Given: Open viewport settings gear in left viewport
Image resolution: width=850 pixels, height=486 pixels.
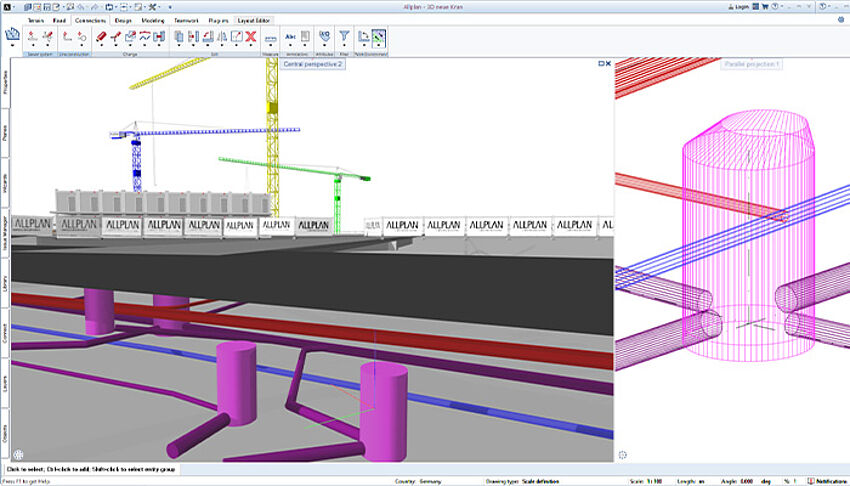Looking at the screenshot, I should [17, 456].
